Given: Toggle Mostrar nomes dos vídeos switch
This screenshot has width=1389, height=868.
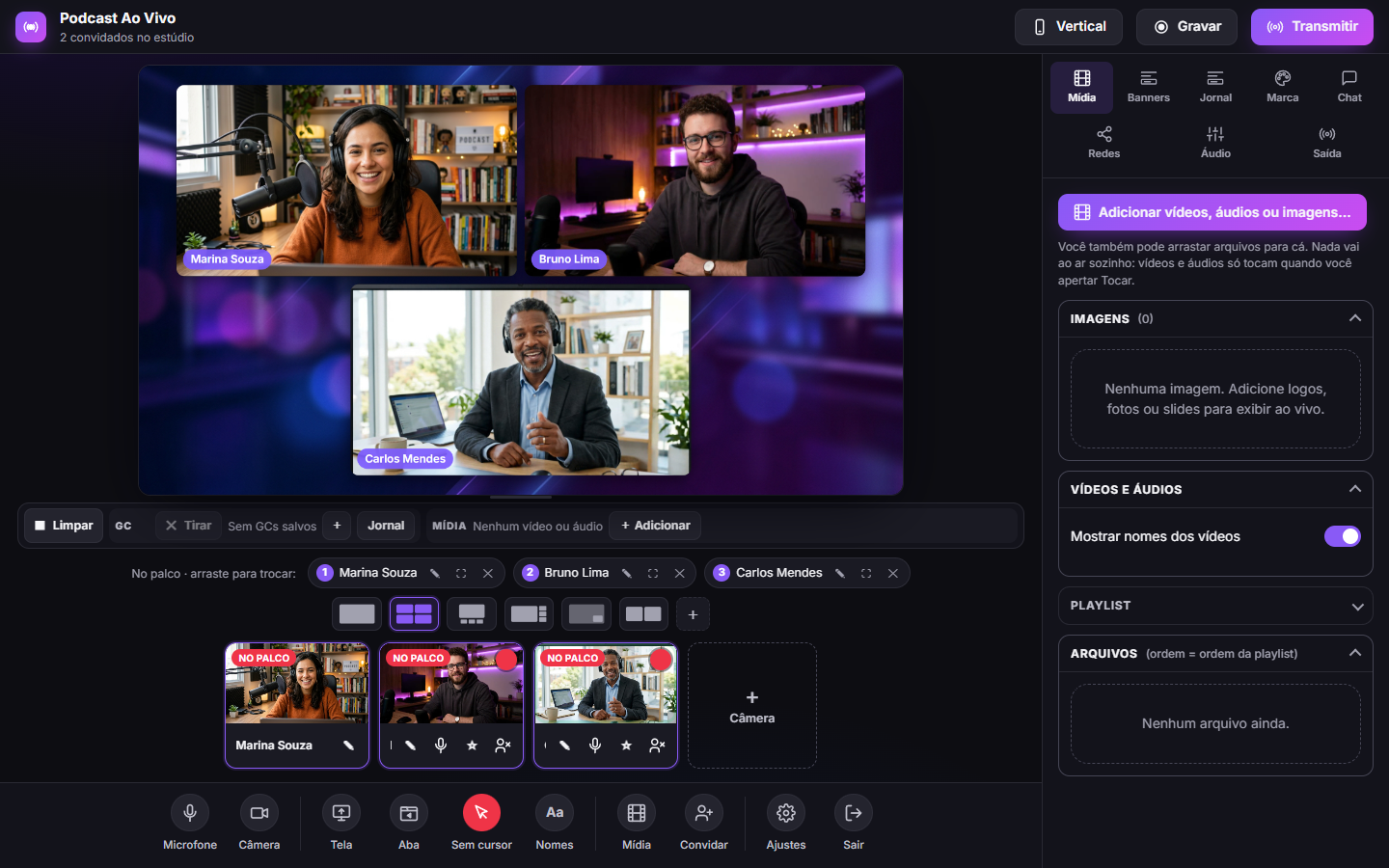Looking at the screenshot, I should click(1343, 536).
